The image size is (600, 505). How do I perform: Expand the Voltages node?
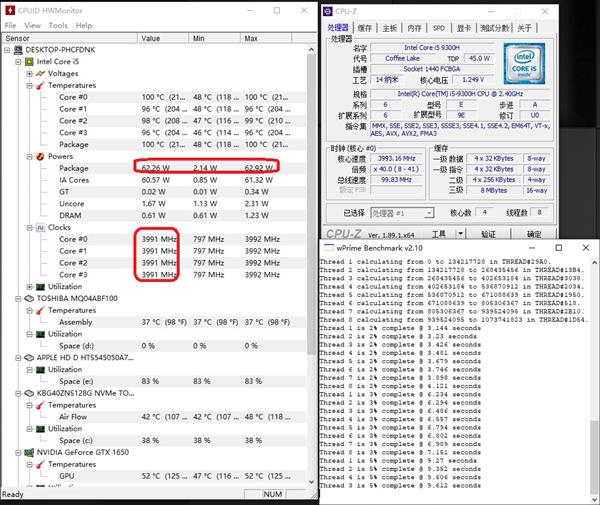pos(29,73)
